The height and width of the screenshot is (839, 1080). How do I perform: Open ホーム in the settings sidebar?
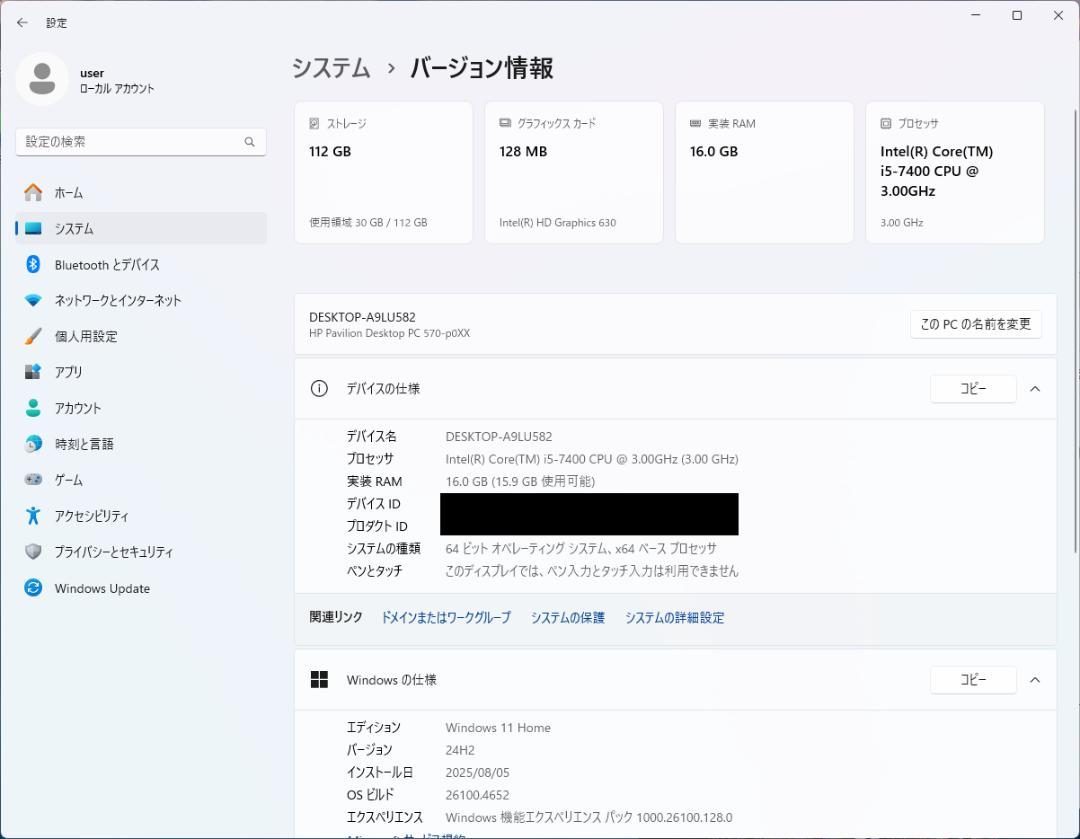[x=141, y=193]
